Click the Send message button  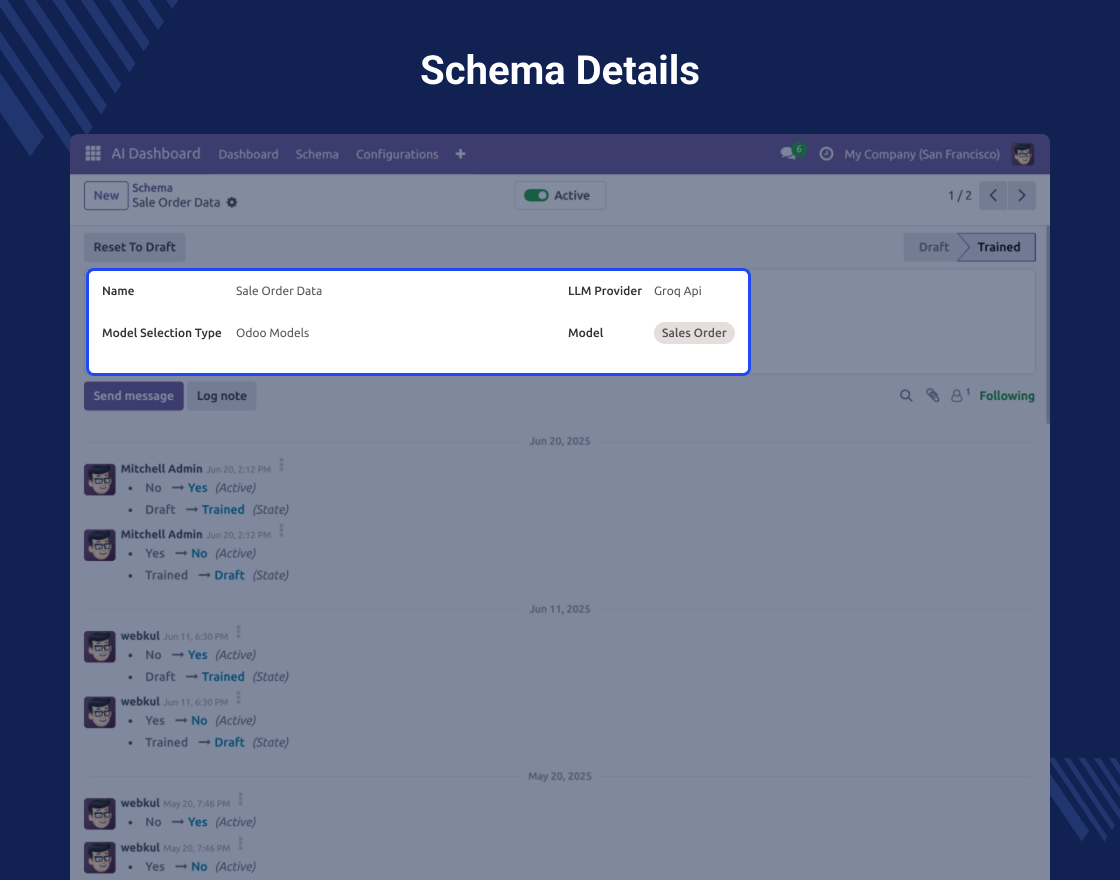tap(133, 396)
